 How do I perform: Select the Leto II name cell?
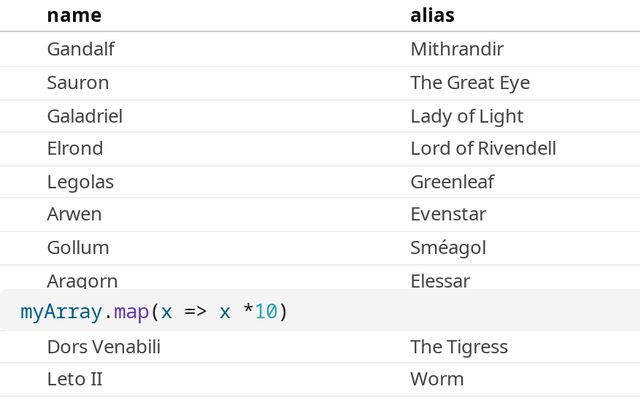[75, 379]
